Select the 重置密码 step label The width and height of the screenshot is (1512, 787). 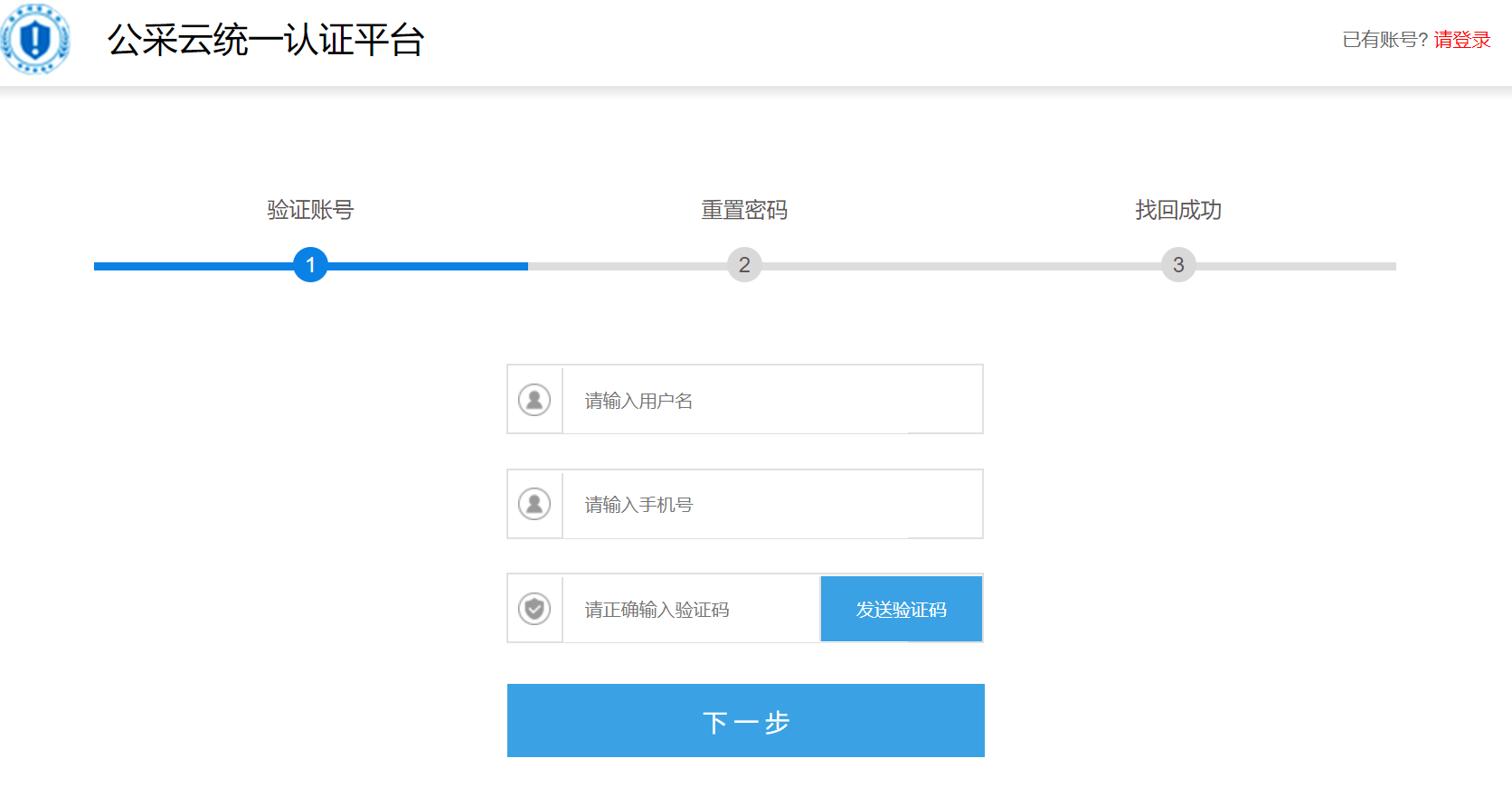pos(744,210)
